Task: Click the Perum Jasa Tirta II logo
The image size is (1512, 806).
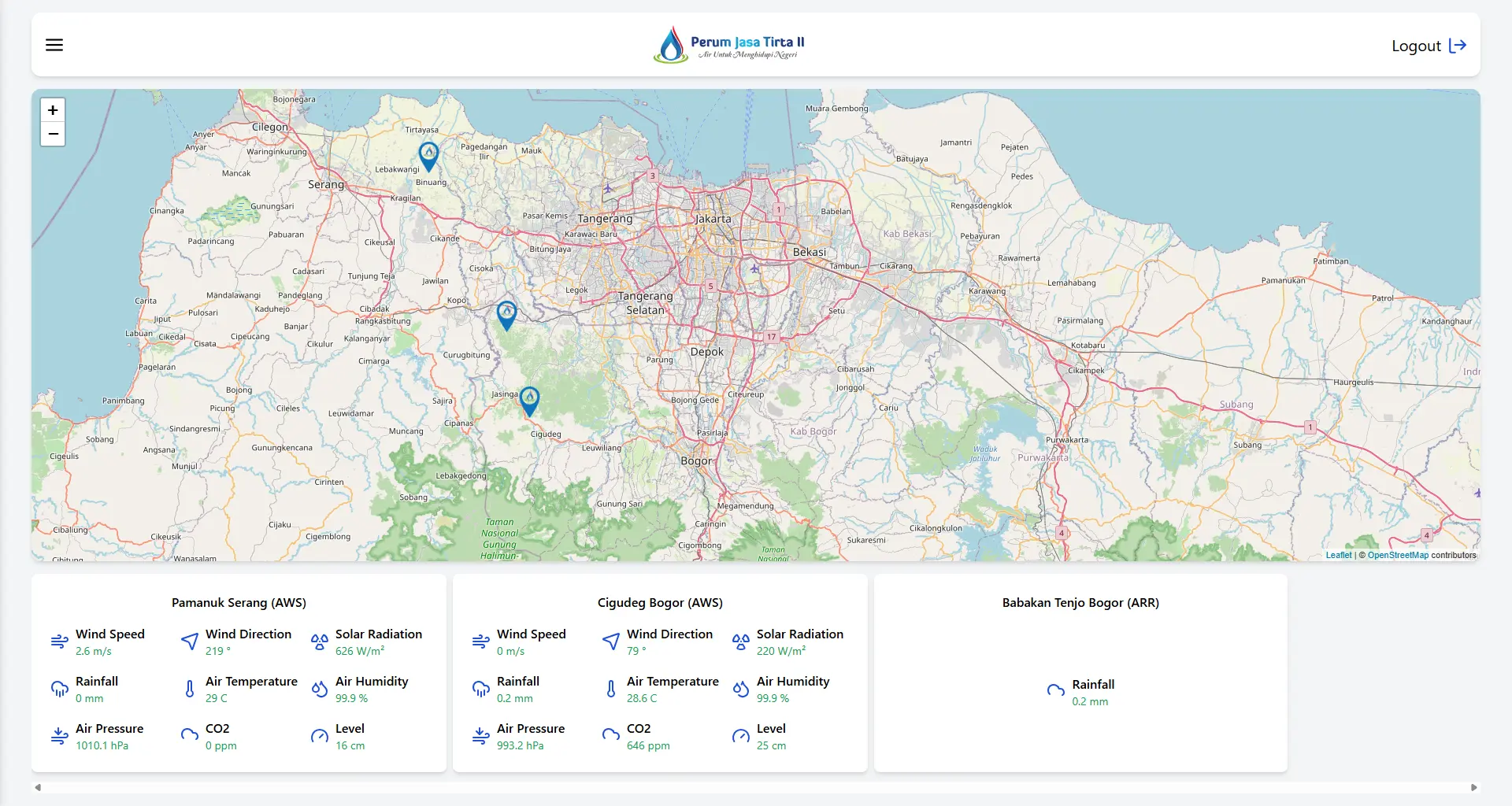Action: coord(729,45)
